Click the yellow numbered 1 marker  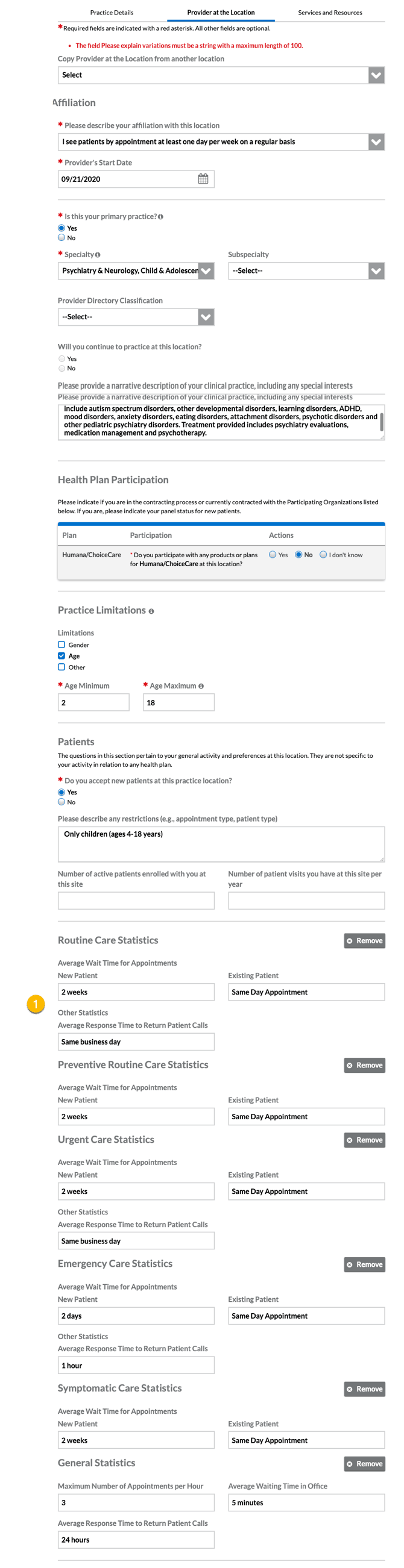click(36, 1004)
